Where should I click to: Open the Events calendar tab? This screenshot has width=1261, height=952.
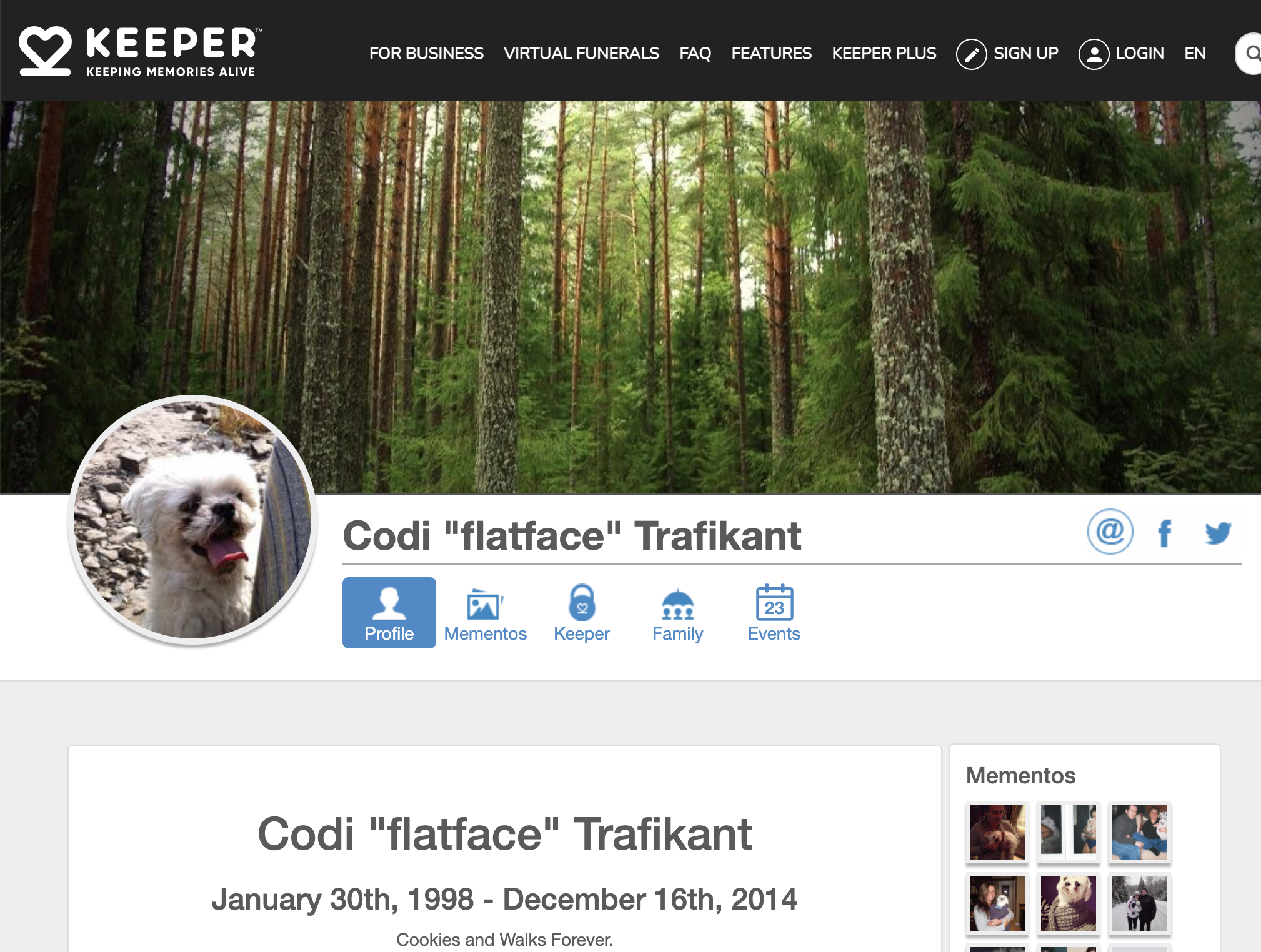point(774,613)
